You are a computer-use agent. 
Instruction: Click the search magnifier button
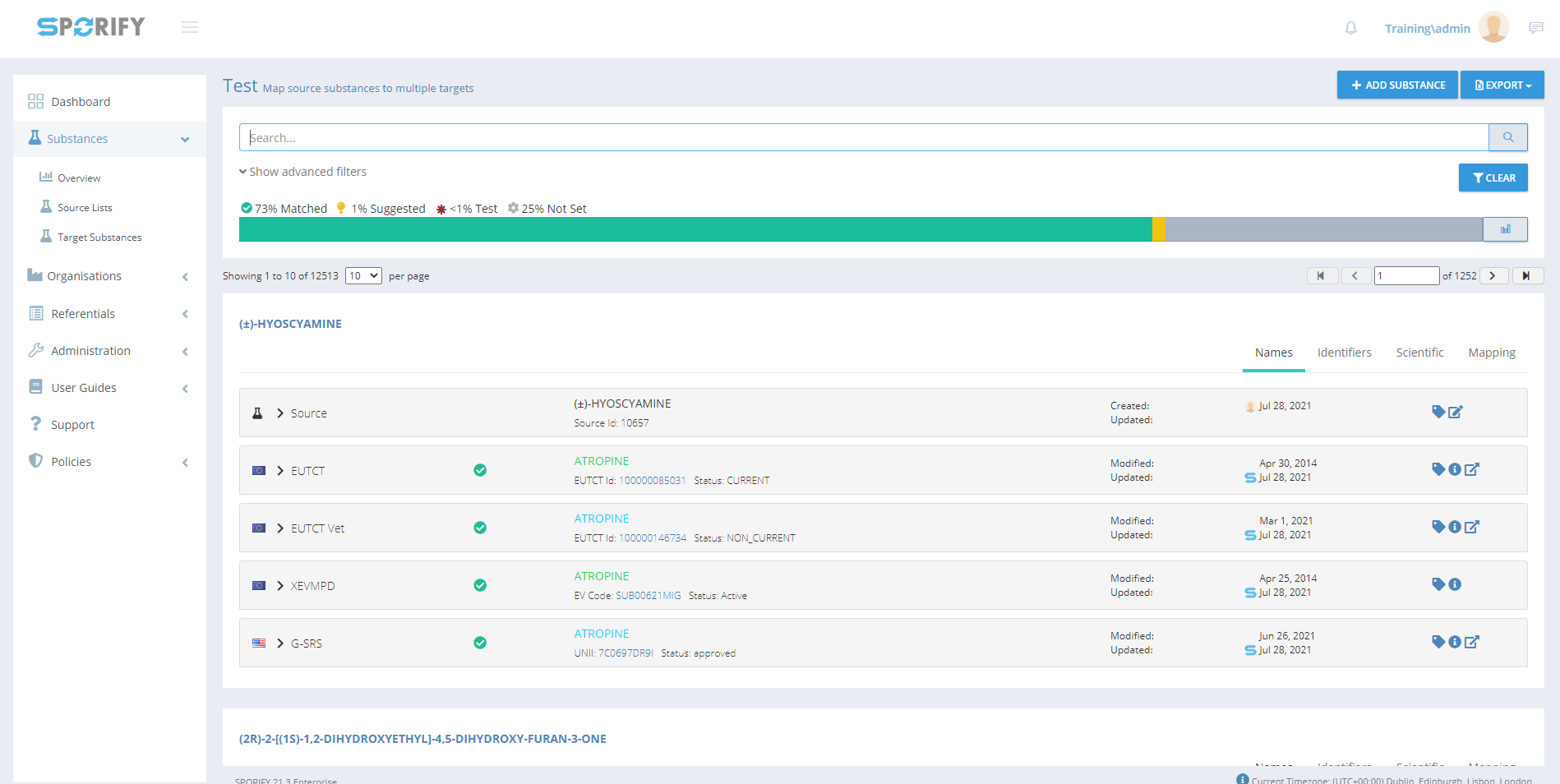tap(1507, 137)
